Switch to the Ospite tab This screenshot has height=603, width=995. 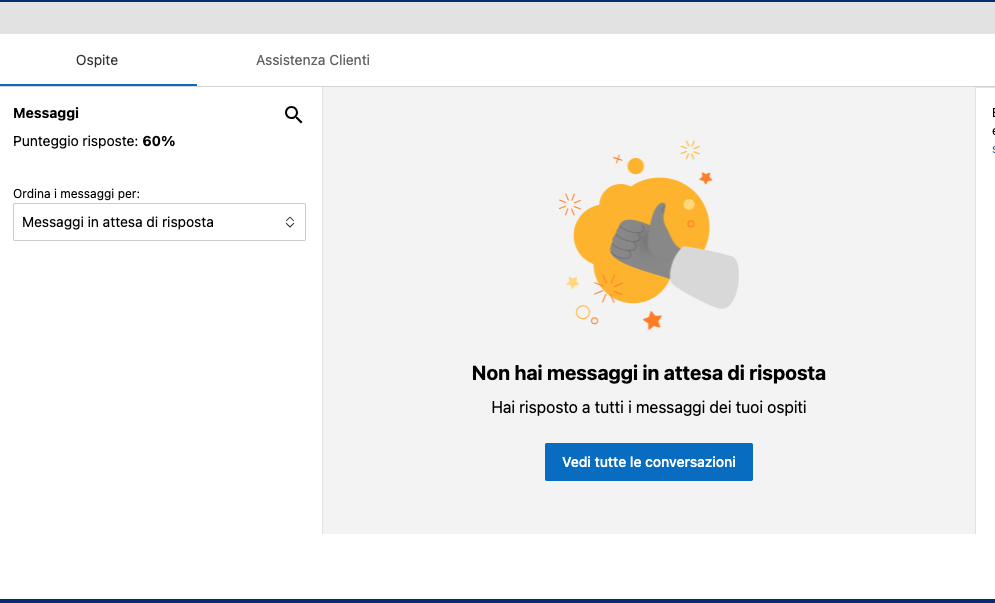click(x=97, y=60)
